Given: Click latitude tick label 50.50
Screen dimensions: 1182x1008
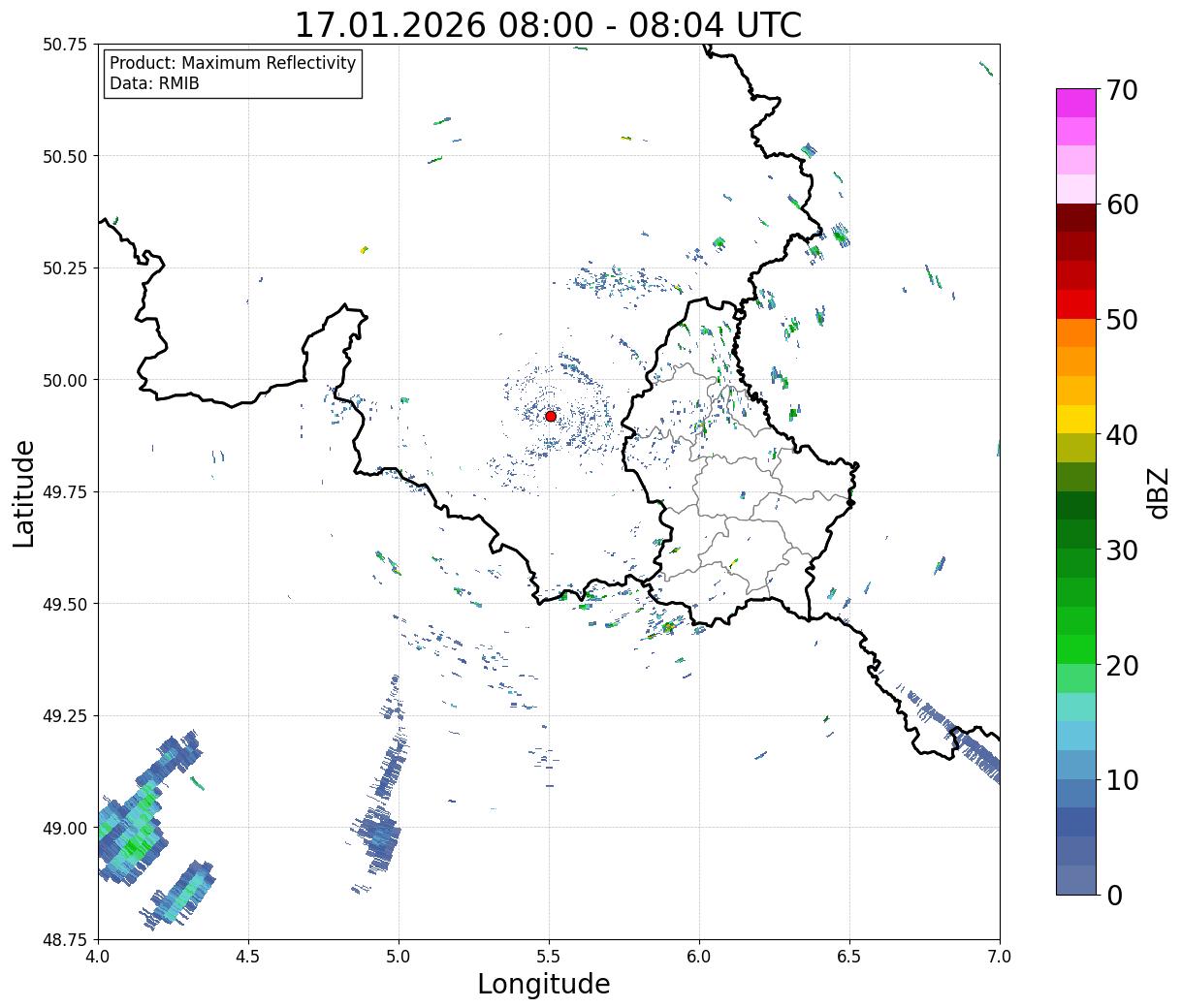Looking at the screenshot, I should coord(65,156).
